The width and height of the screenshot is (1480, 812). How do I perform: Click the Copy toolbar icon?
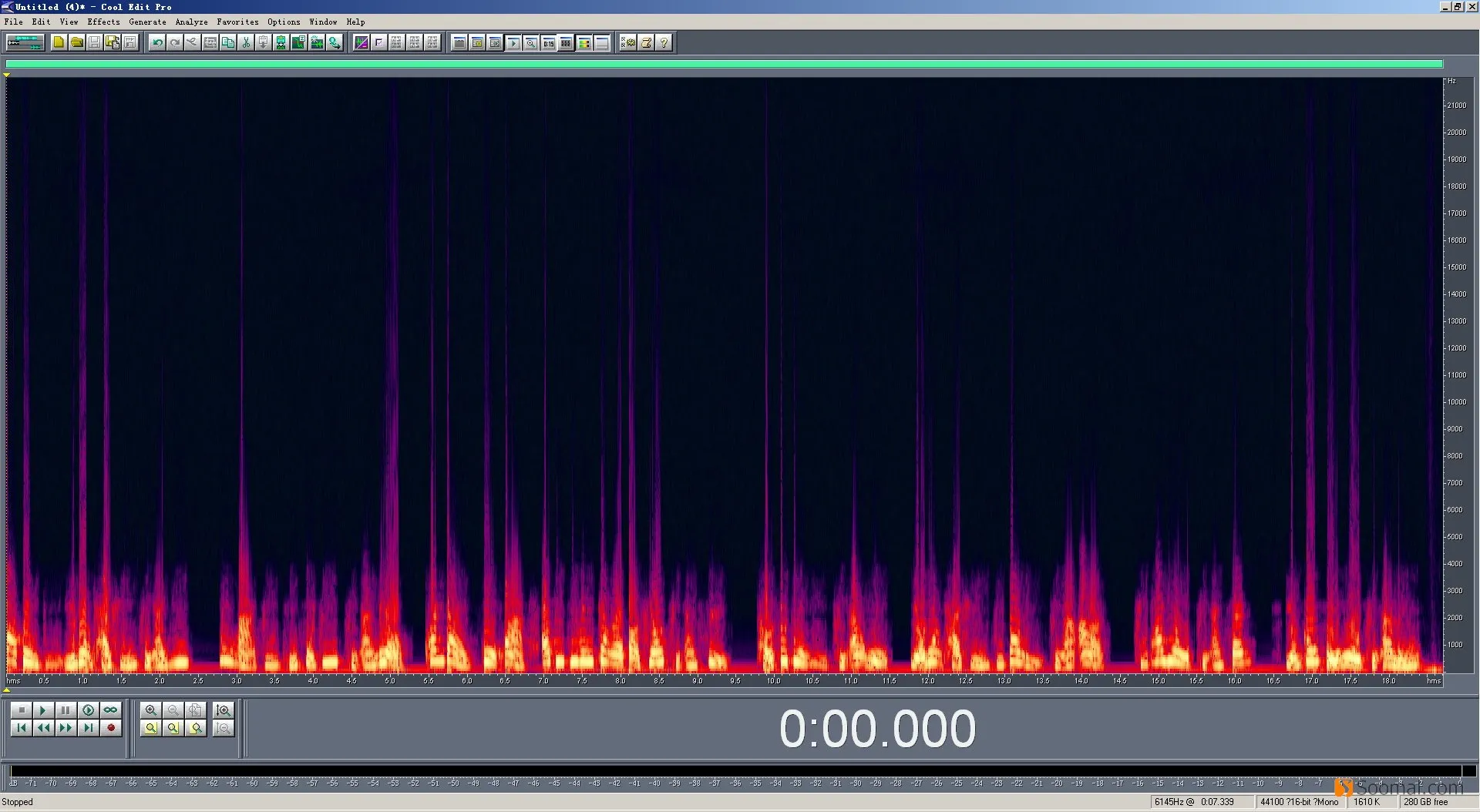pos(228,42)
